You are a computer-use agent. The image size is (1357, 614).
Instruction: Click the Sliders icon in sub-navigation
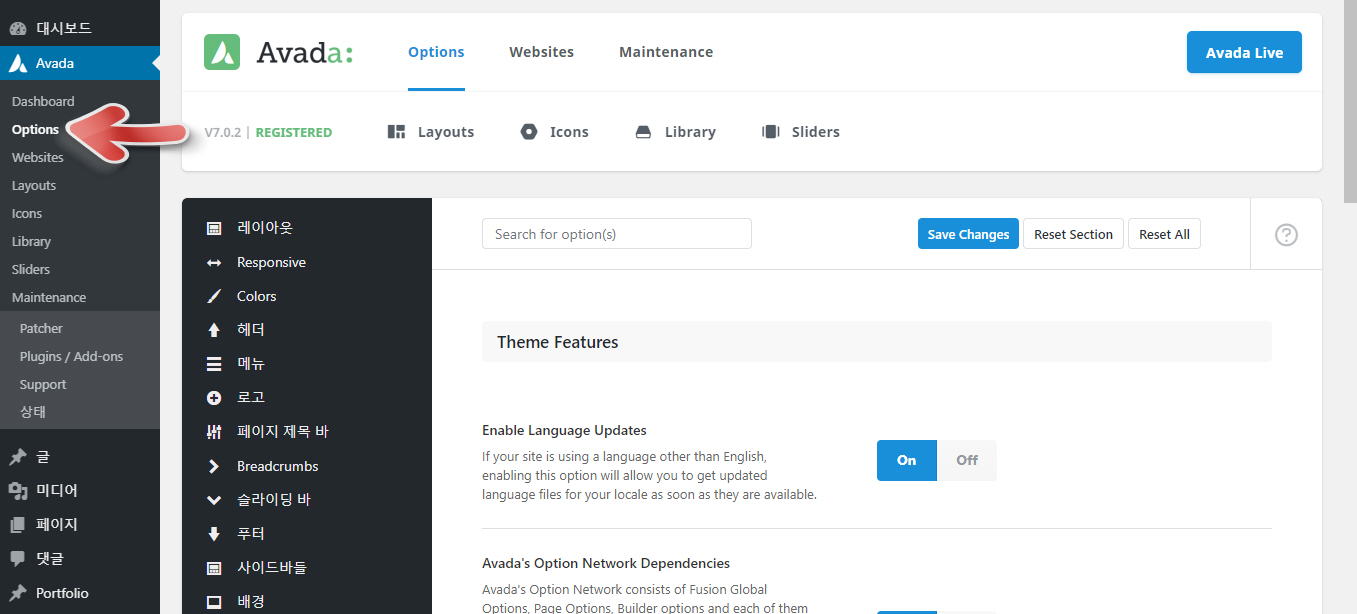pos(771,132)
